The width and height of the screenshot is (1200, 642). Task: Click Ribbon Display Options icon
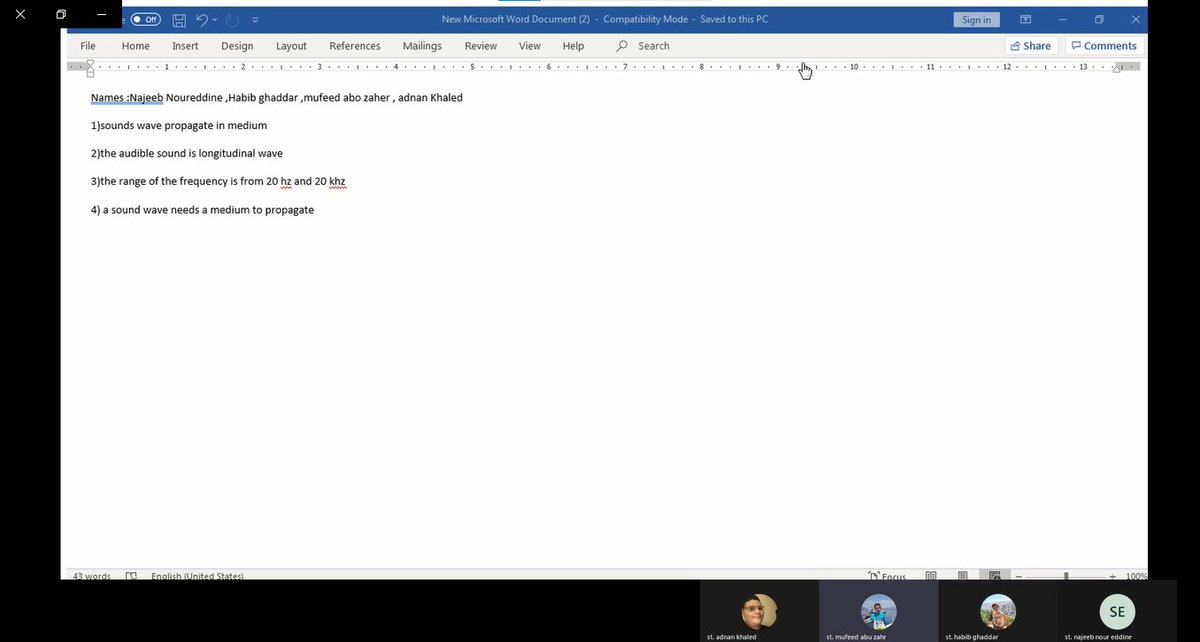pos(1025,20)
